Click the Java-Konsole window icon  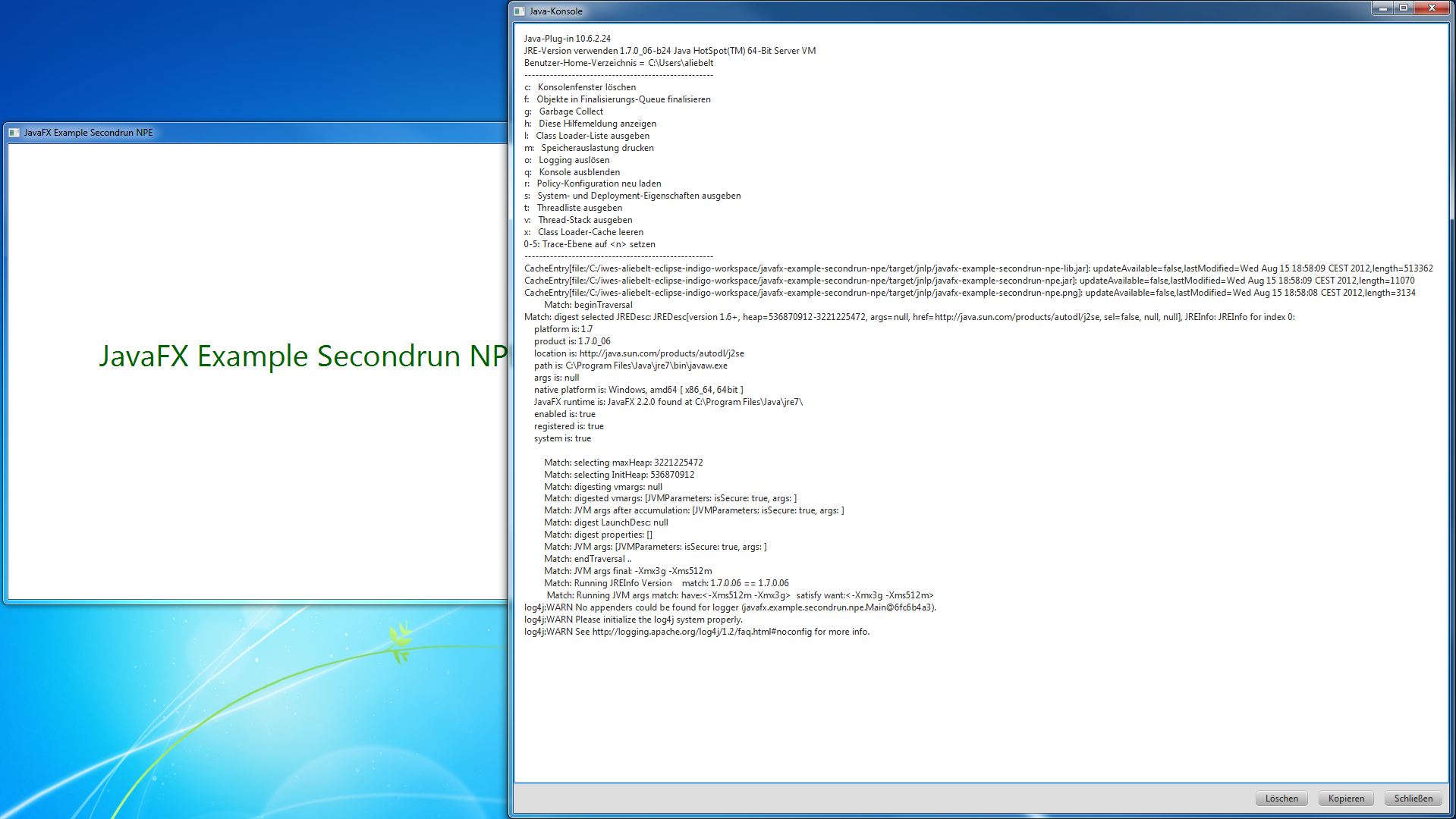pyautogui.click(x=520, y=11)
